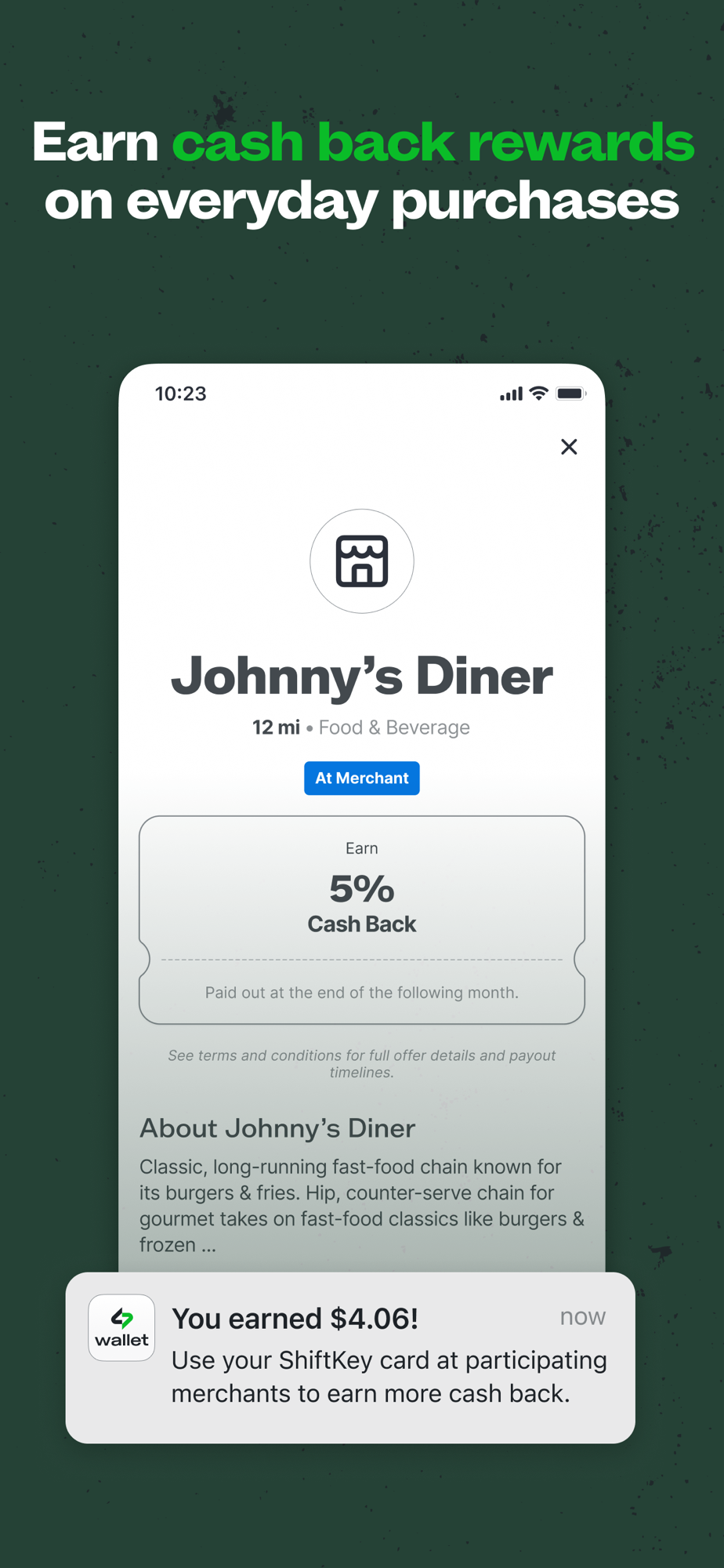Close the Johnny's Diner offer screen
Image resolution: width=724 pixels, height=1568 pixels.
(569, 447)
